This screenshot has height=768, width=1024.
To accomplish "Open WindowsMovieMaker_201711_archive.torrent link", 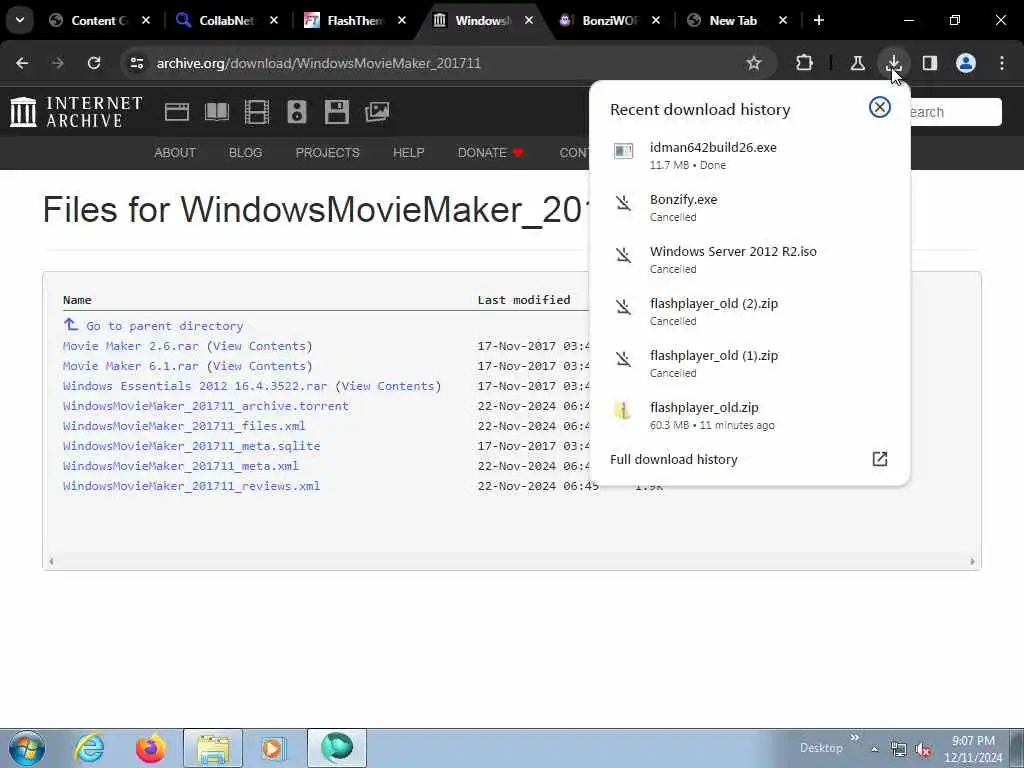I will [206, 406].
